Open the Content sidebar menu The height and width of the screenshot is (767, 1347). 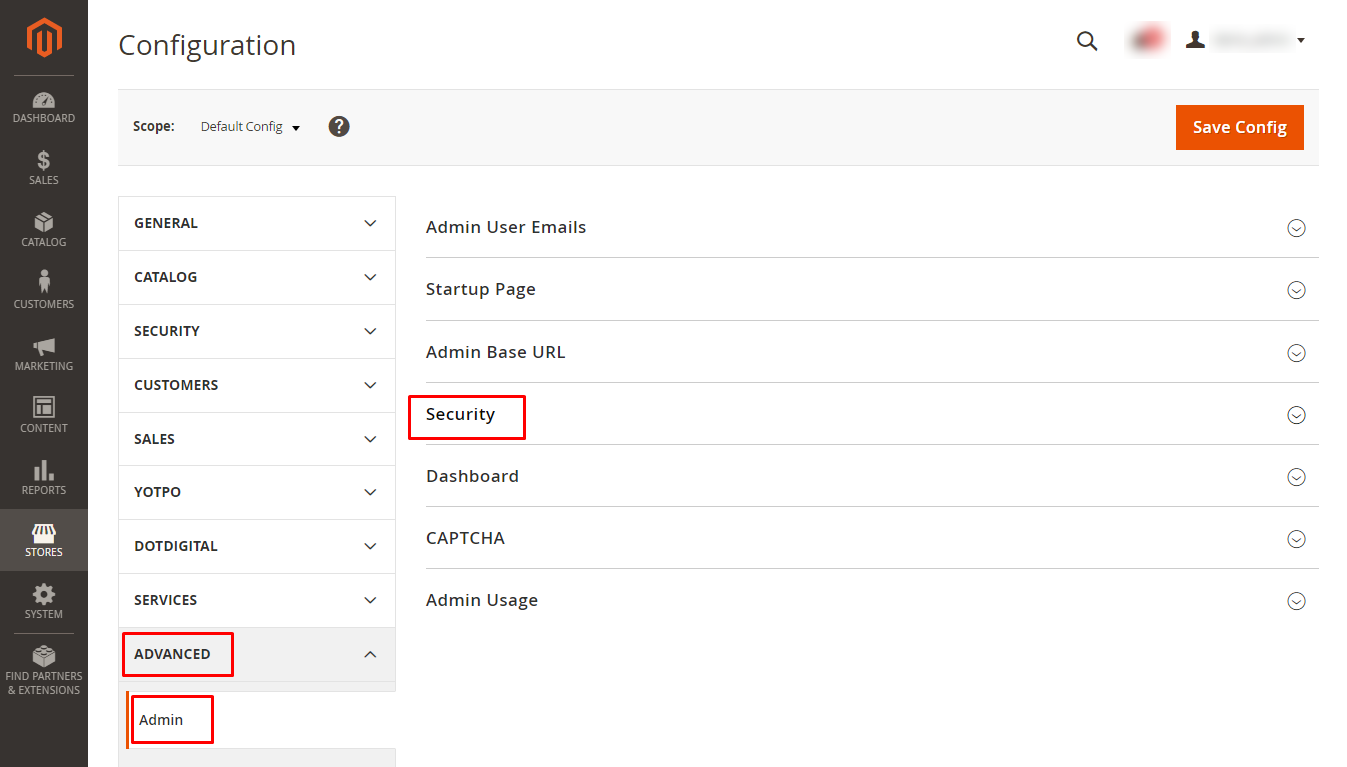44,416
